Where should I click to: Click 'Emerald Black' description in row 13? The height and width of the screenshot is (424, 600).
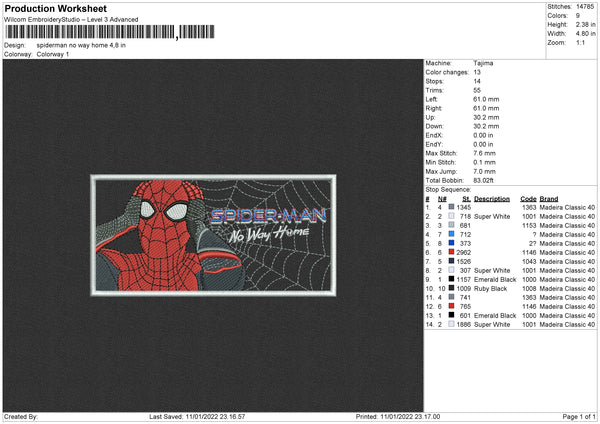pyautogui.click(x=495, y=316)
